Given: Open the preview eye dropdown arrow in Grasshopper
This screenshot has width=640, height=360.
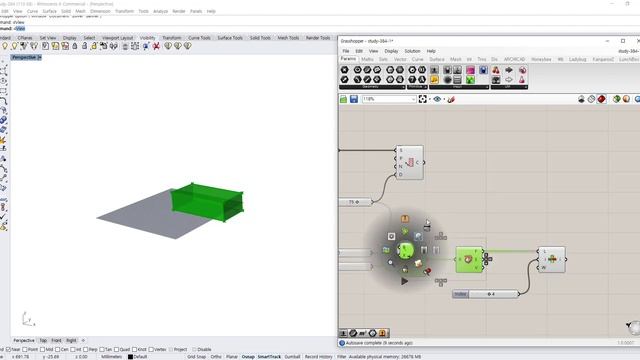Looking at the screenshot, I should [444, 99].
